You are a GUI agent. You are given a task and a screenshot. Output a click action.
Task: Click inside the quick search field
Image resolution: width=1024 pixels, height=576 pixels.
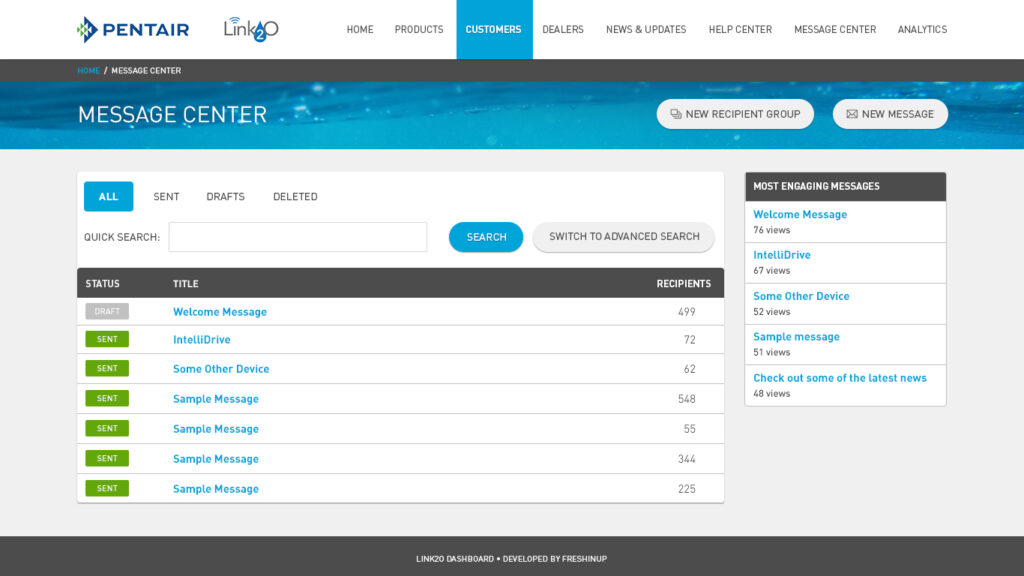click(x=297, y=237)
